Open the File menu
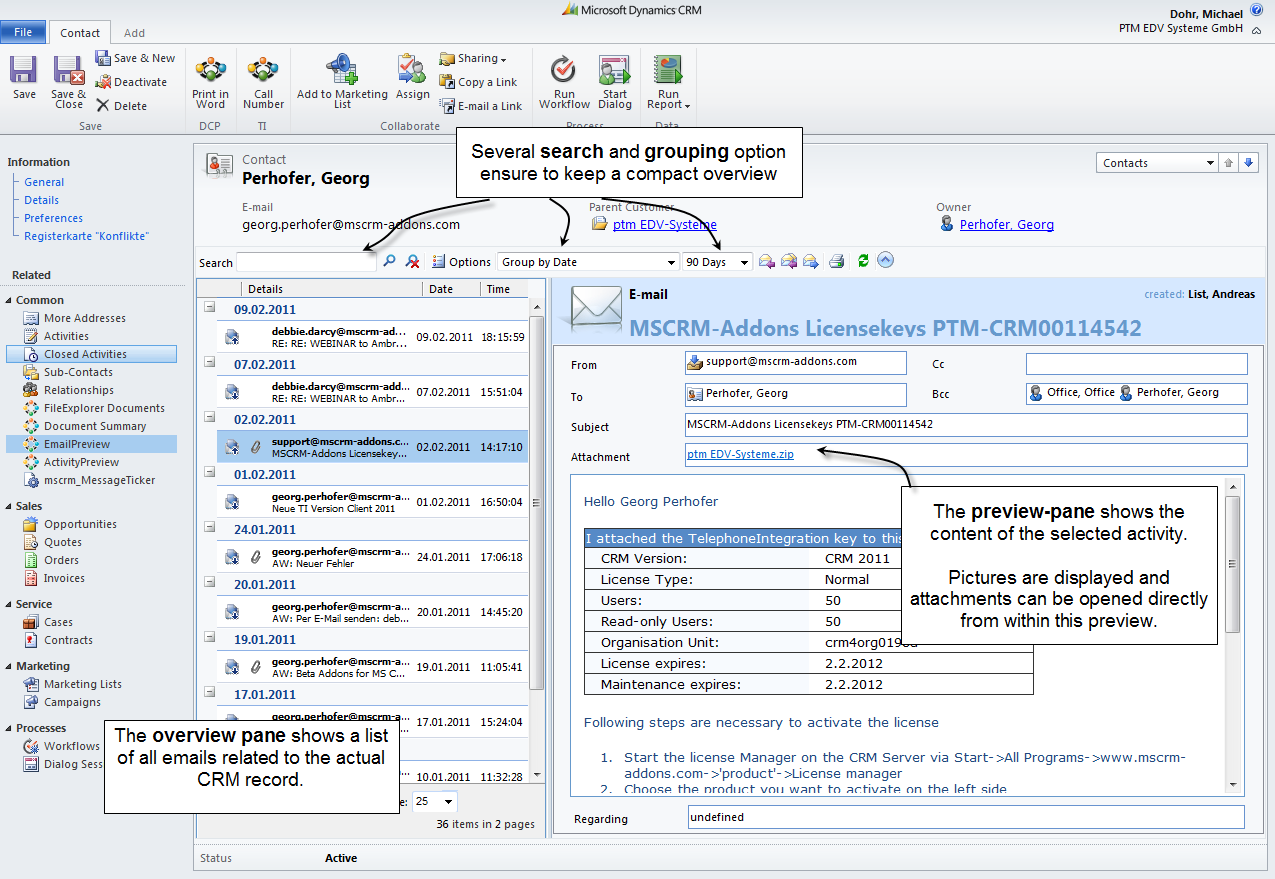 click(23, 32)
